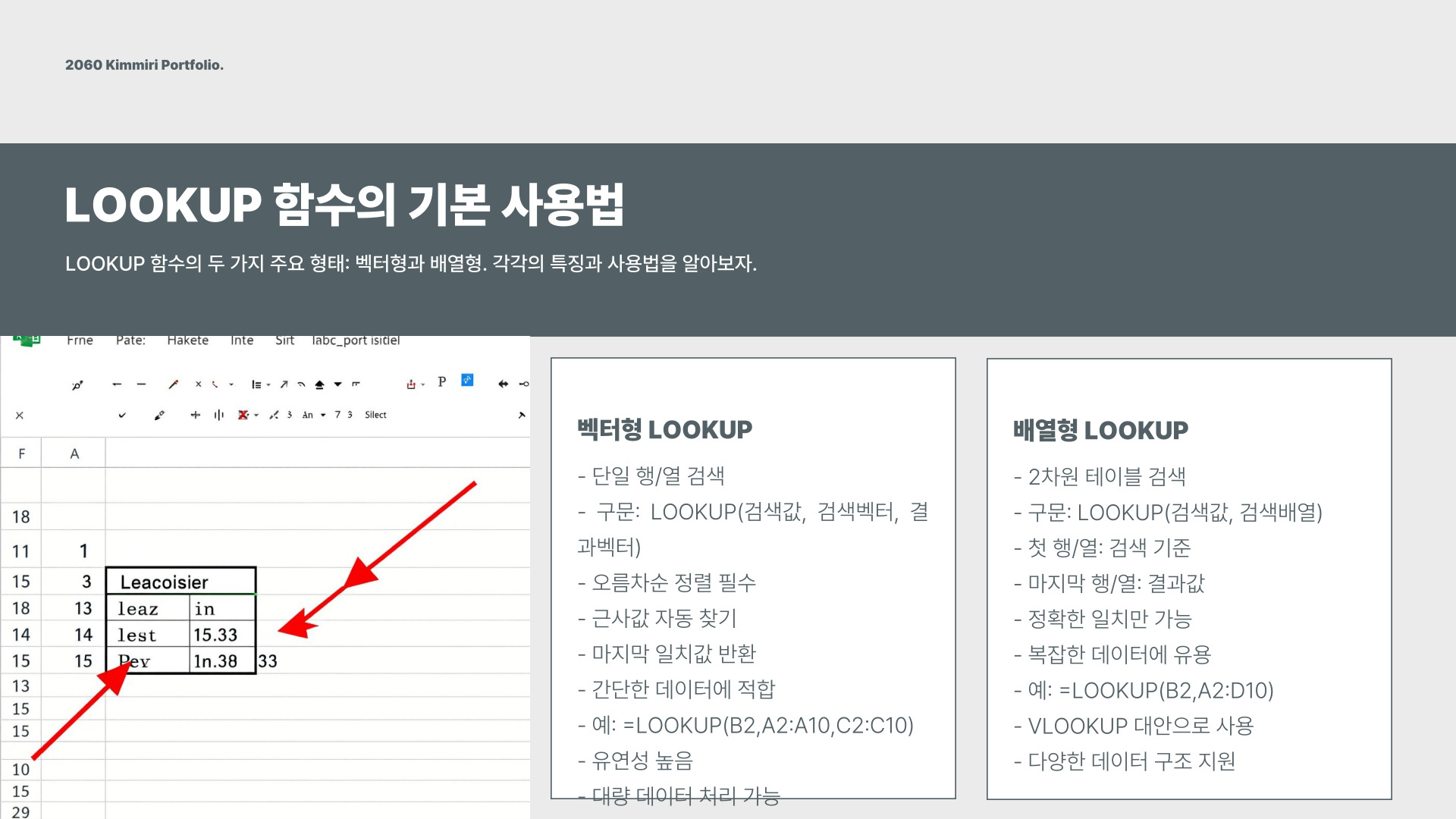Click the bold P toolbar icon
This screenshot has width=1456, height=819.
442,381
